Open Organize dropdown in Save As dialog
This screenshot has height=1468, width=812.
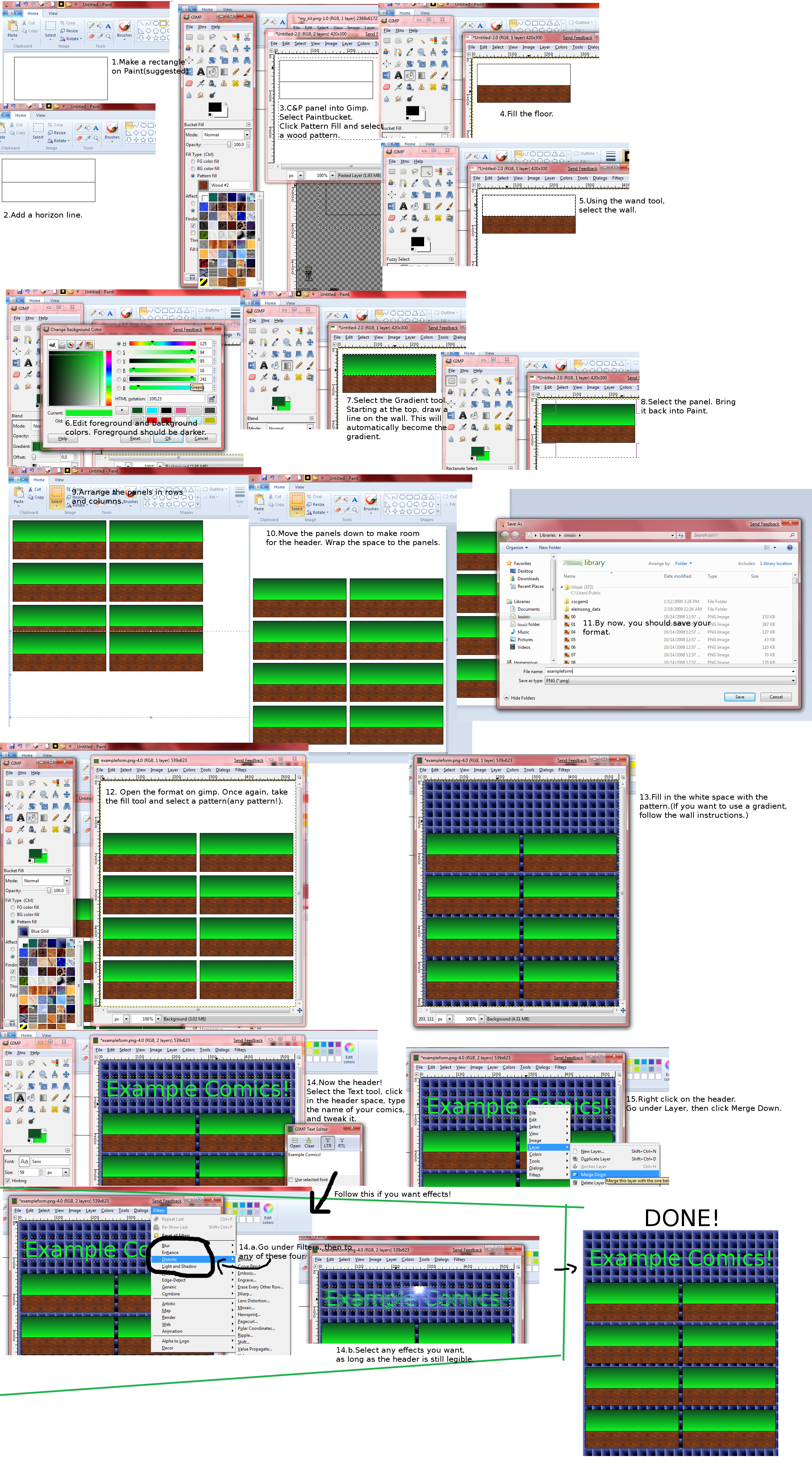517,548
